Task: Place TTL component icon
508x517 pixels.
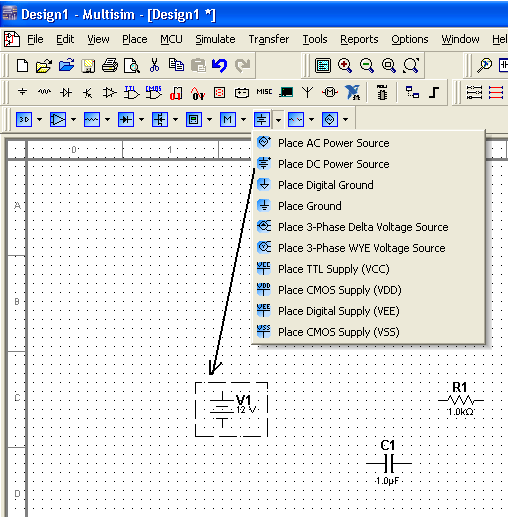Action: tap(132, 92)
